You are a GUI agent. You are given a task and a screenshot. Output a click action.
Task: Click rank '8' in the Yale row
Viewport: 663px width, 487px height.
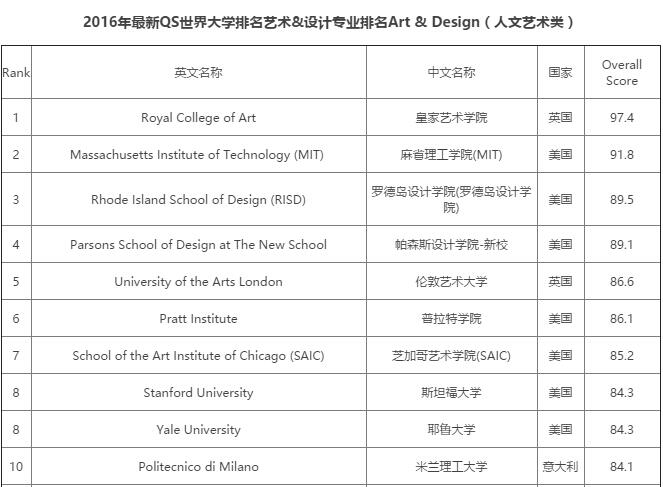point(16,430)
